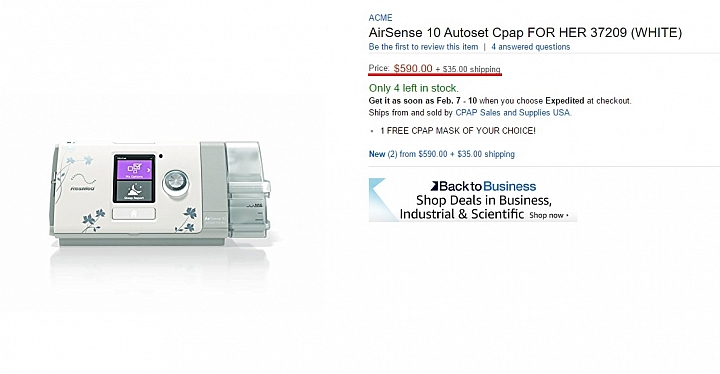
Task: Click the $35.00 shipping text beside price
Action: (x=468, y=69)
